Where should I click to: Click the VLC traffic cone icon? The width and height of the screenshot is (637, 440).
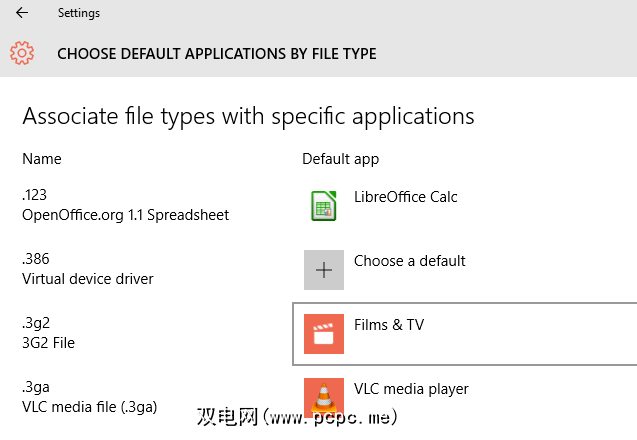(x=323, y=397)
